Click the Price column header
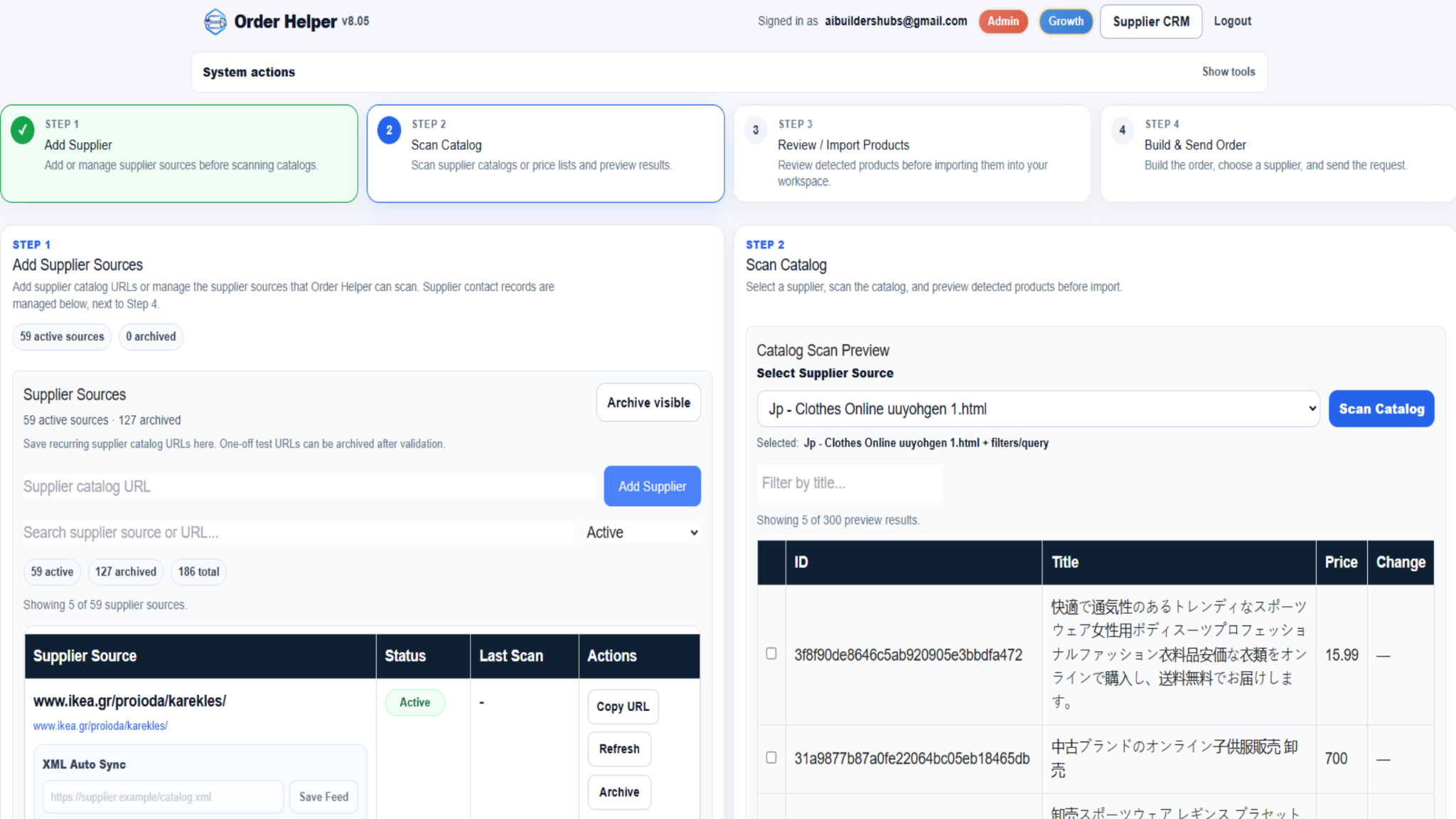This screenshot has height=819, width=1456. click(x=1341, y=562)
